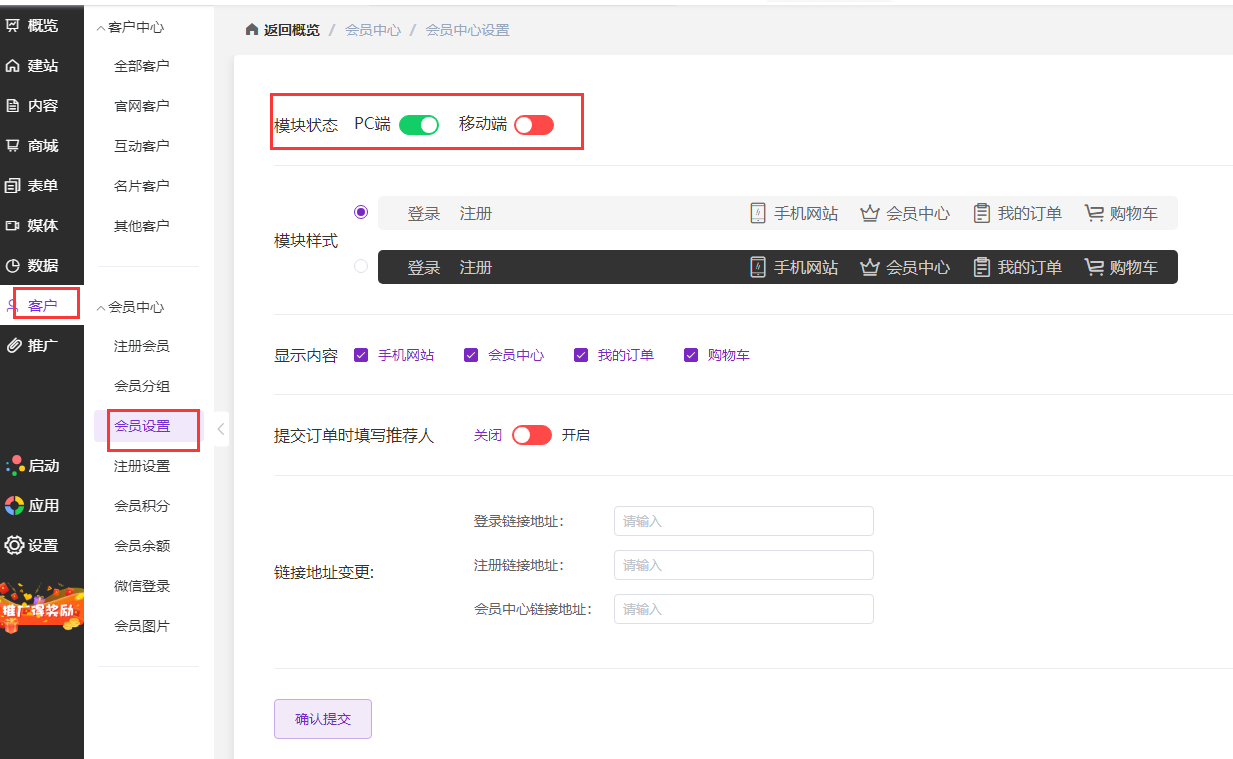Click the 推广 paperclip sidebar icon
The height and width of the screenshot is (759, 1233).
click(13, 346)
